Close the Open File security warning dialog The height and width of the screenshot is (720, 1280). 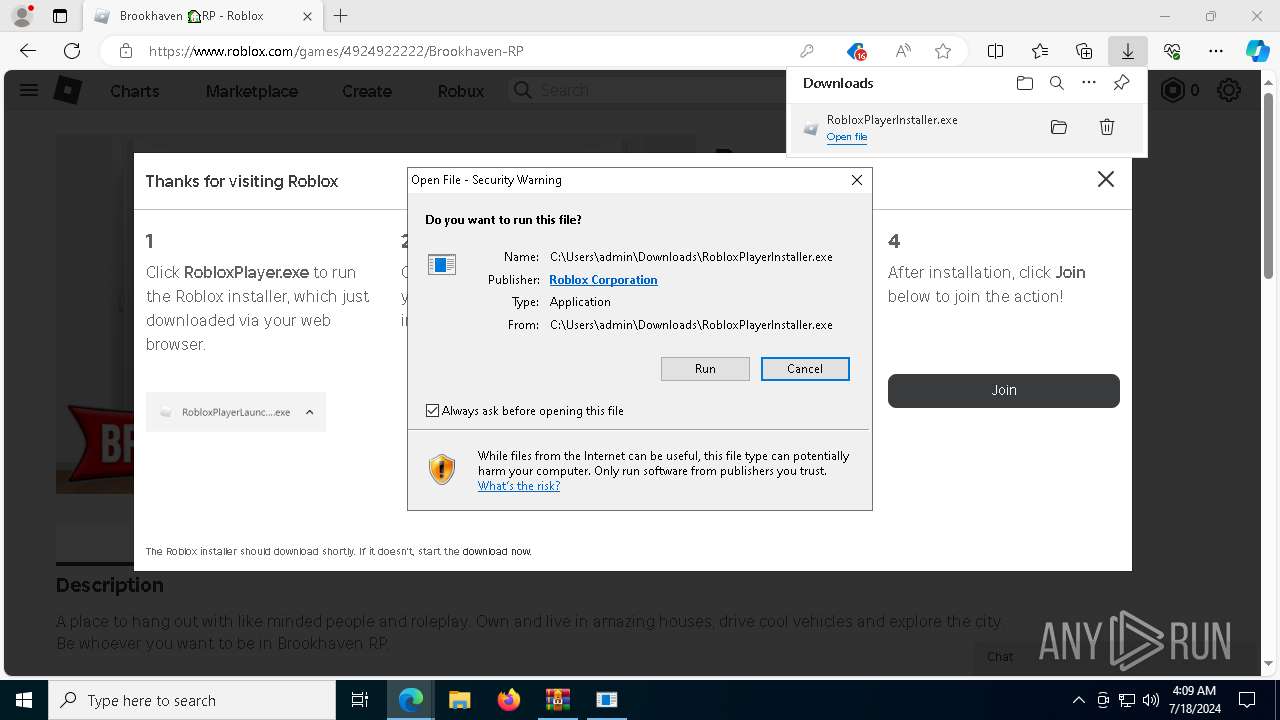pos(857,180)
